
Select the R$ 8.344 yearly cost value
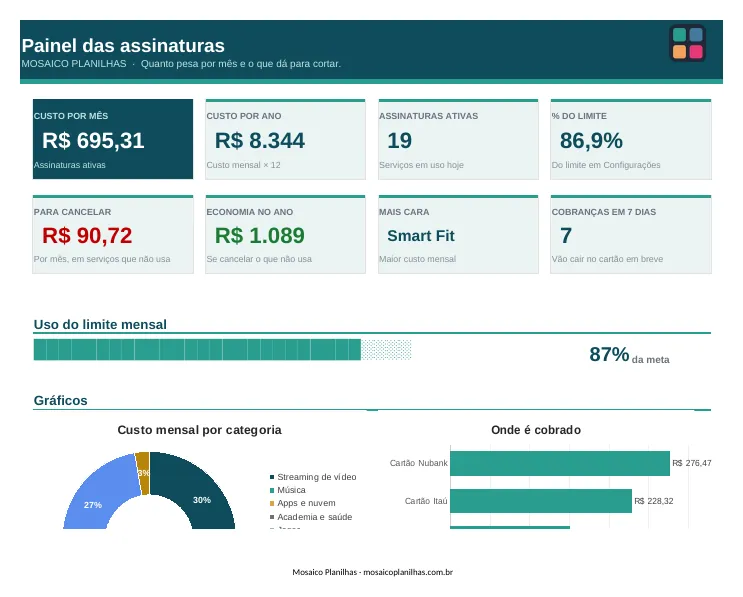pyautogui.click(x=260, y=141)
